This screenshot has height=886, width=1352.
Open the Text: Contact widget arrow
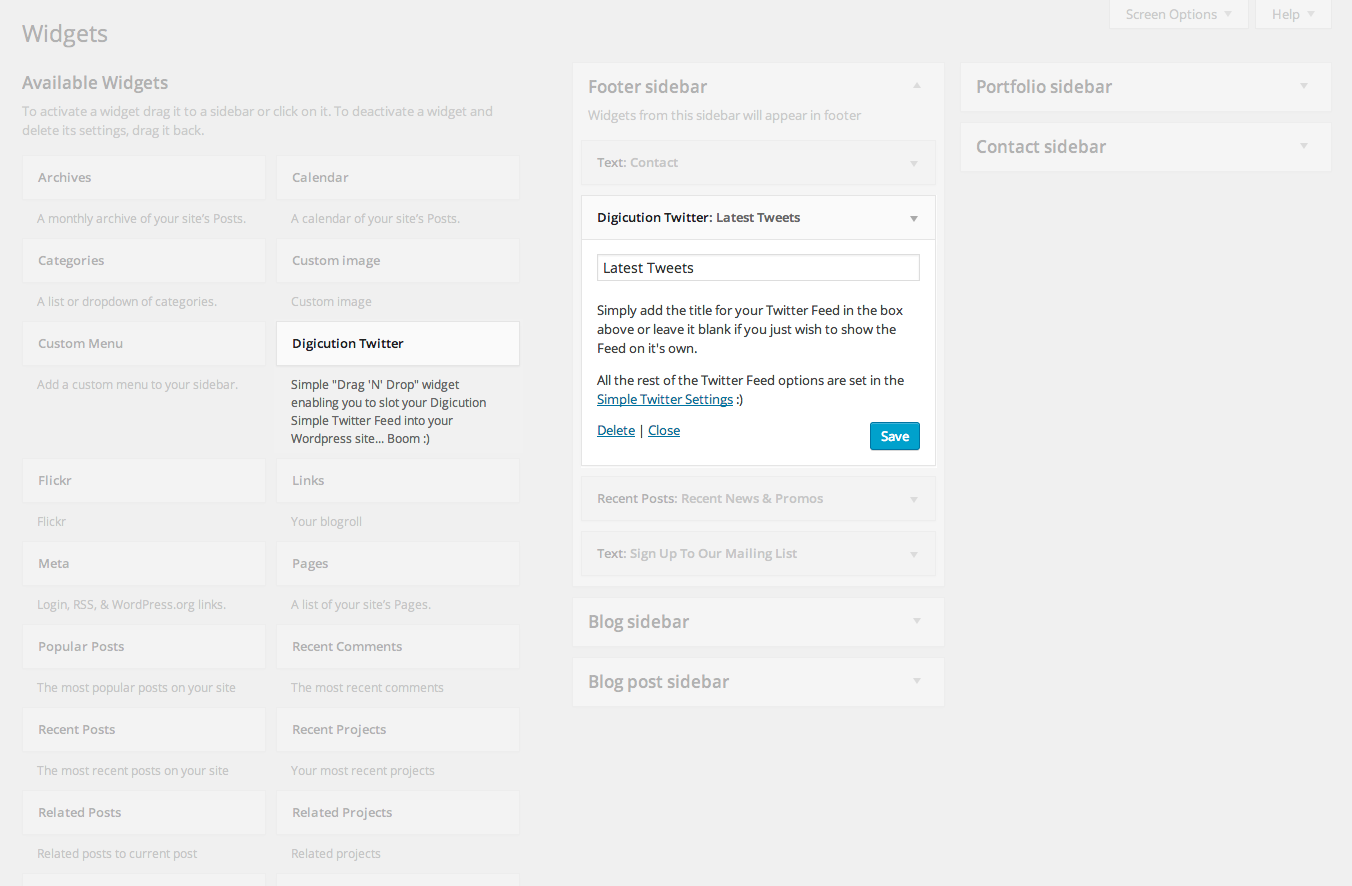(x=913, y=163)
